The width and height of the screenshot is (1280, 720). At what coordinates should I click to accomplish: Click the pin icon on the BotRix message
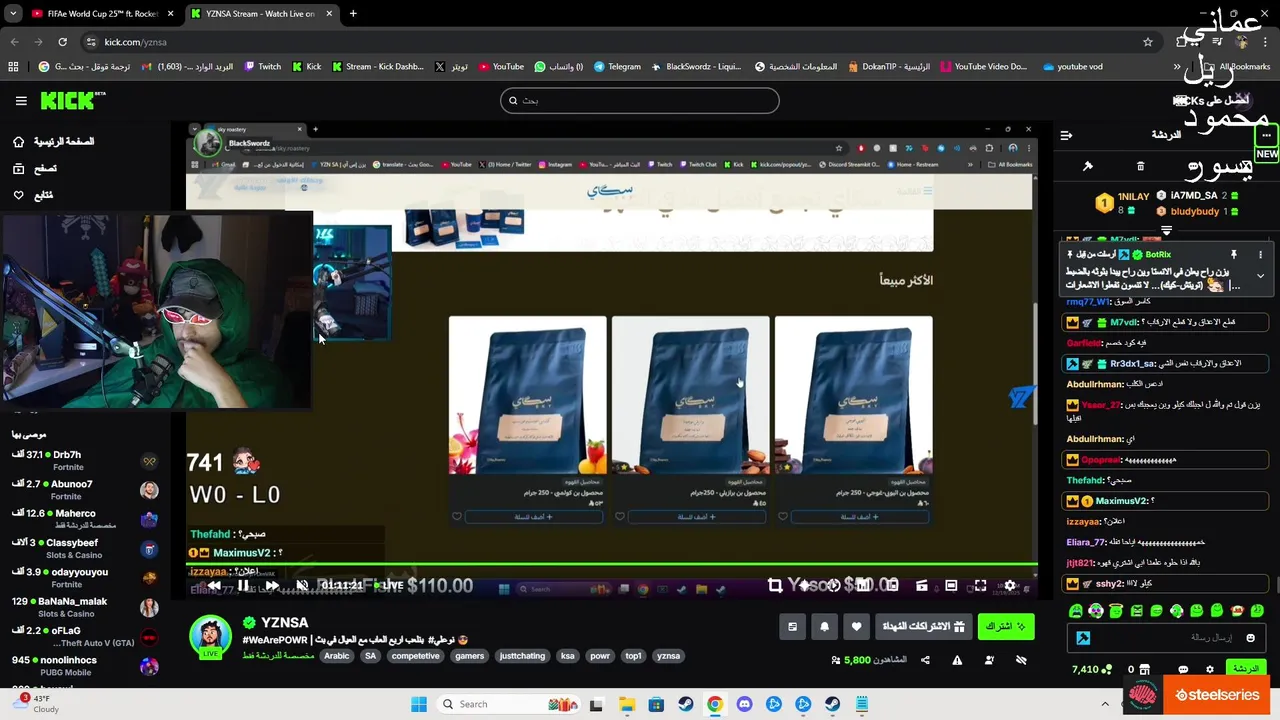[1234, 255]
